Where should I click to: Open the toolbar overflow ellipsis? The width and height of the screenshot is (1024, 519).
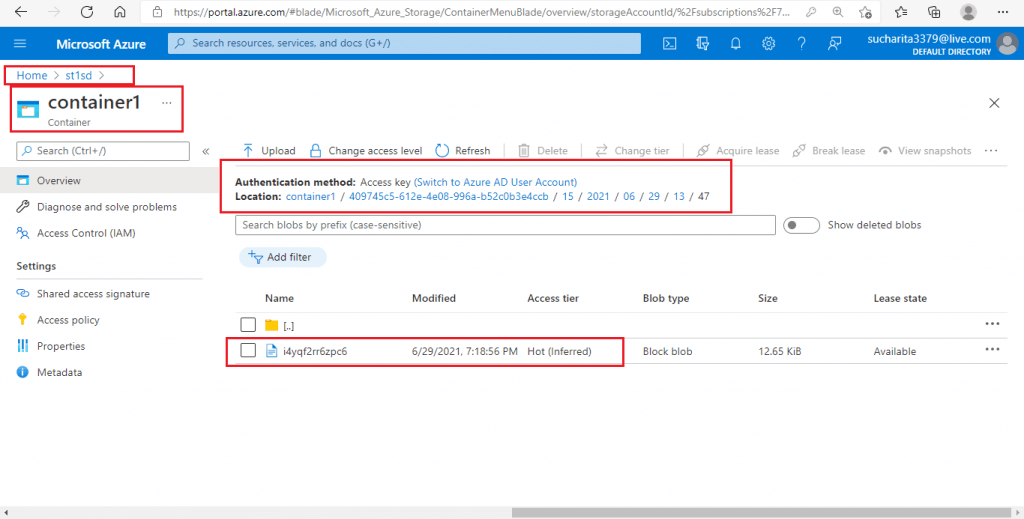(x=991, y=151)
